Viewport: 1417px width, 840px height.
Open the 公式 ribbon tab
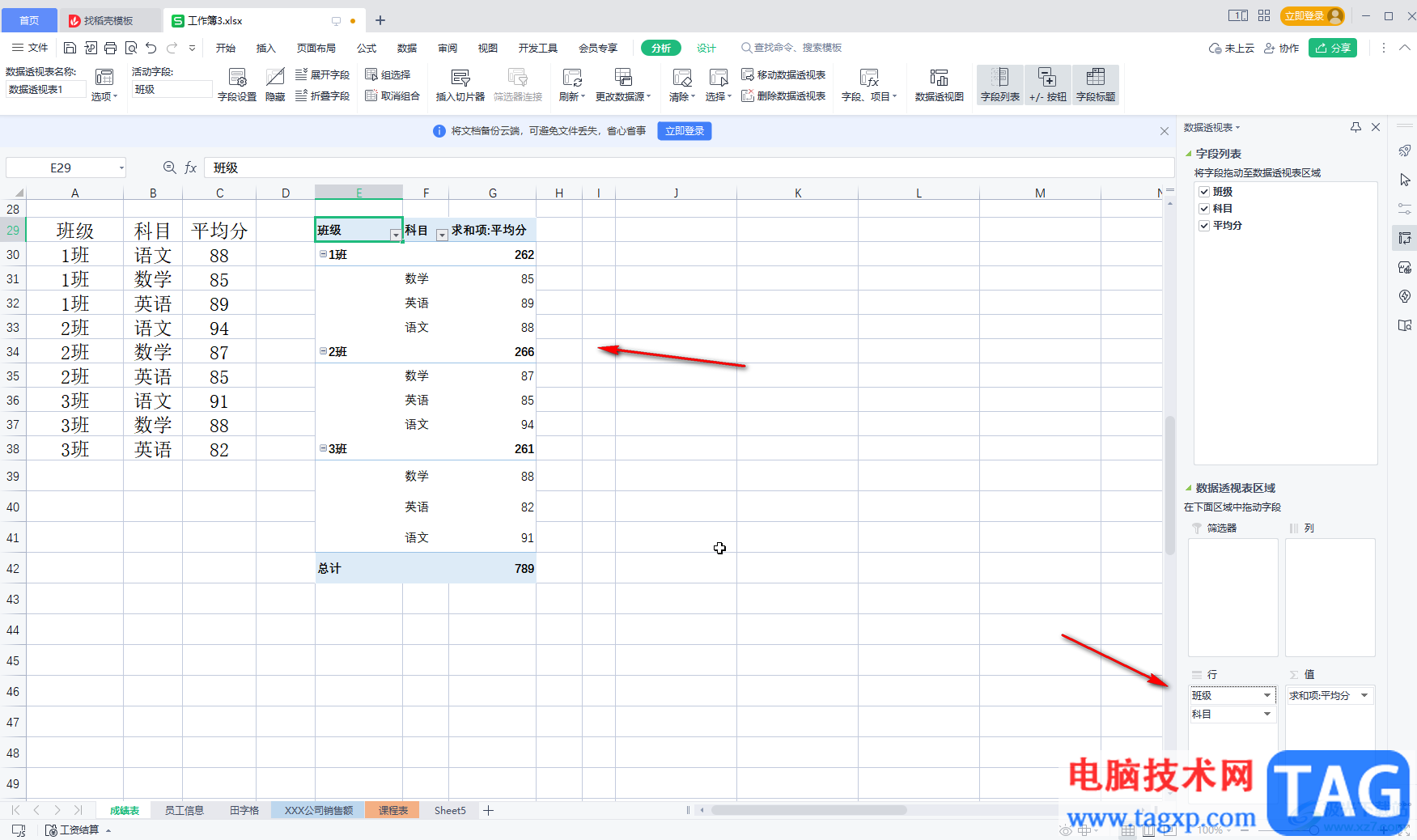[367, 48]
